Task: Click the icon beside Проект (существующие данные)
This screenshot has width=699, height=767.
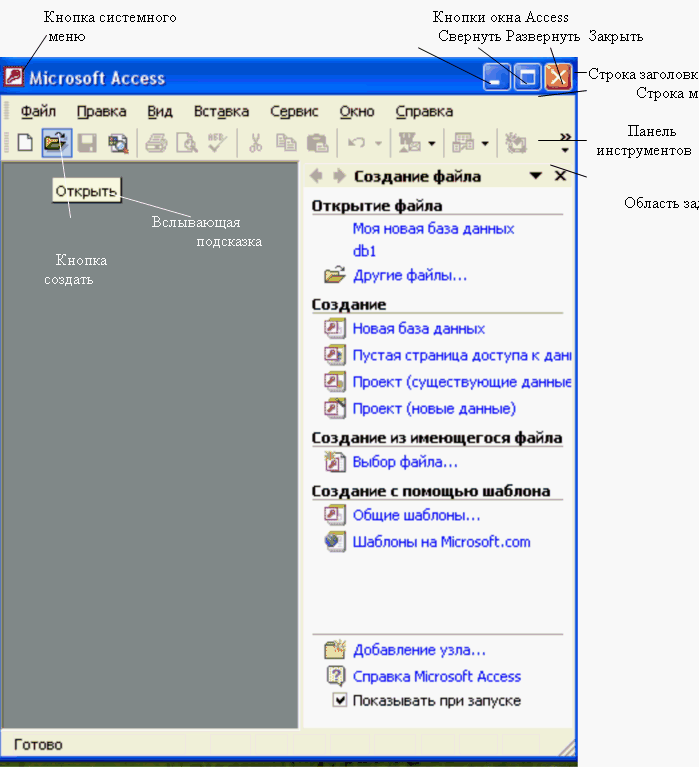Action: tap(335, 382)
